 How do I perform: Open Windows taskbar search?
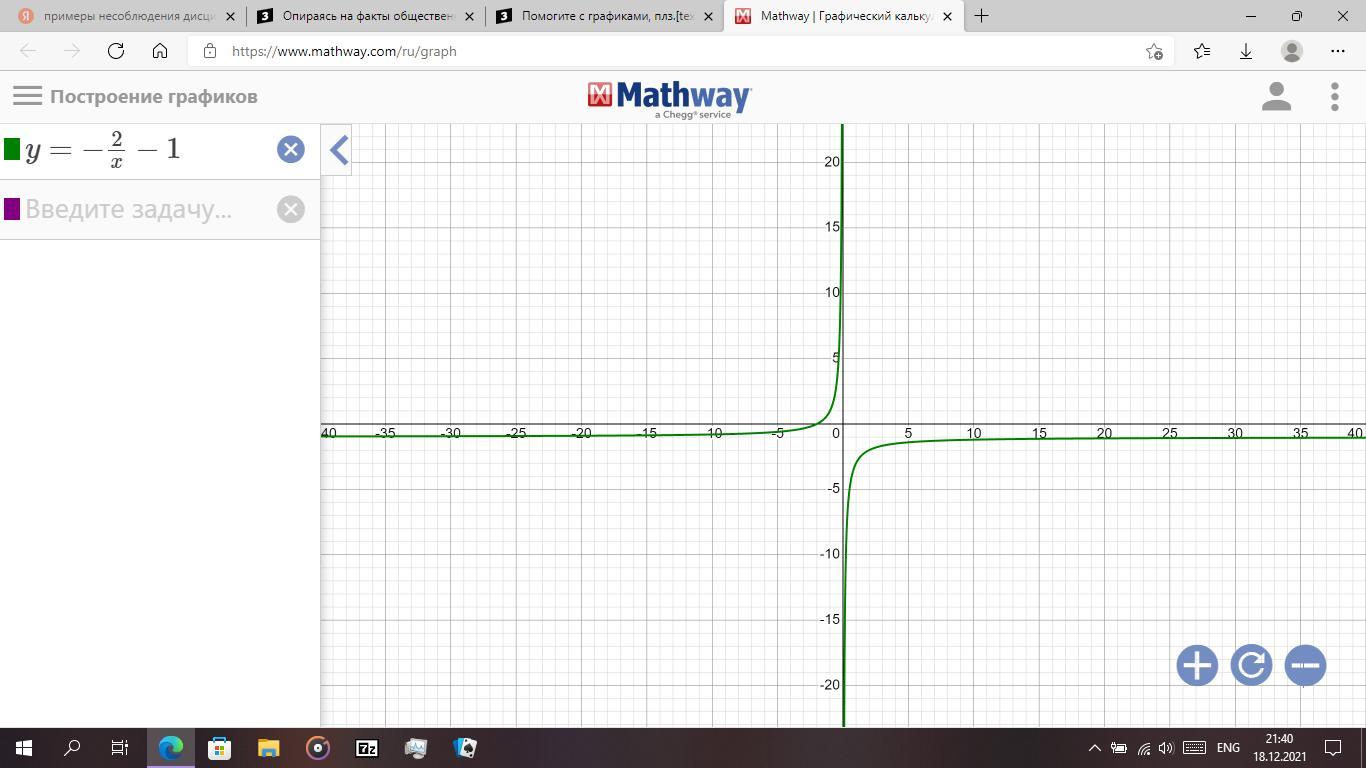72,747
